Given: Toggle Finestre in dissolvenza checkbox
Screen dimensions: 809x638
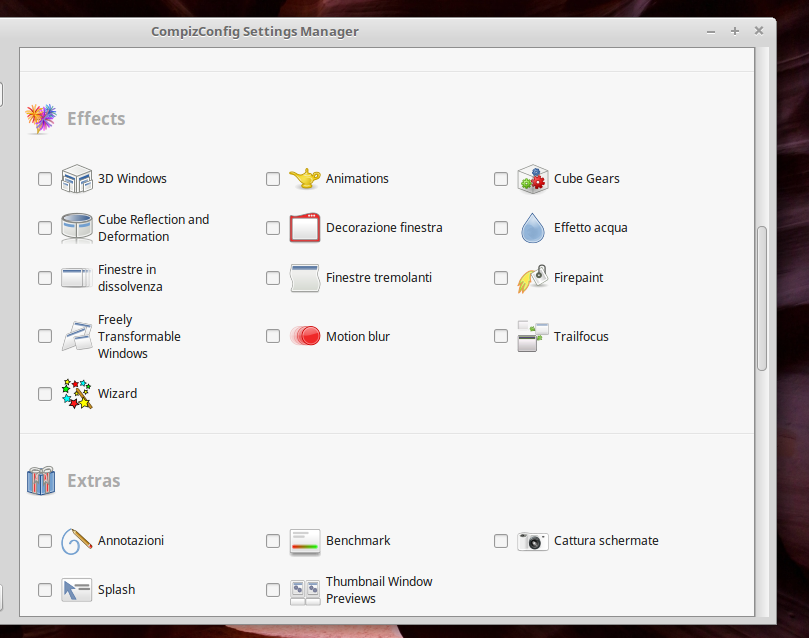Looking at the screenshot, I should (x=45, y=278).
